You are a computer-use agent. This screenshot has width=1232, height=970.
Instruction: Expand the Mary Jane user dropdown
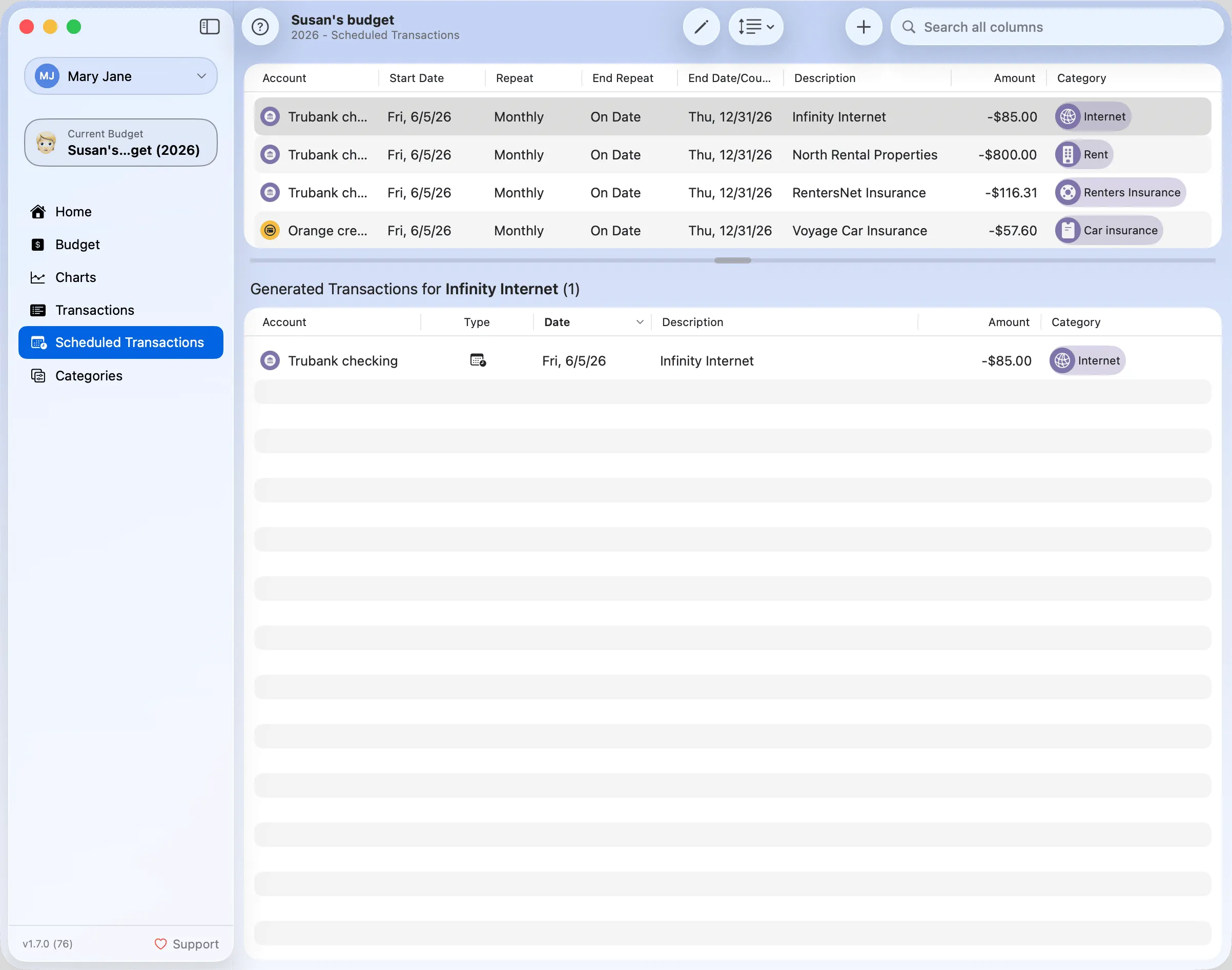pos(121,76)
